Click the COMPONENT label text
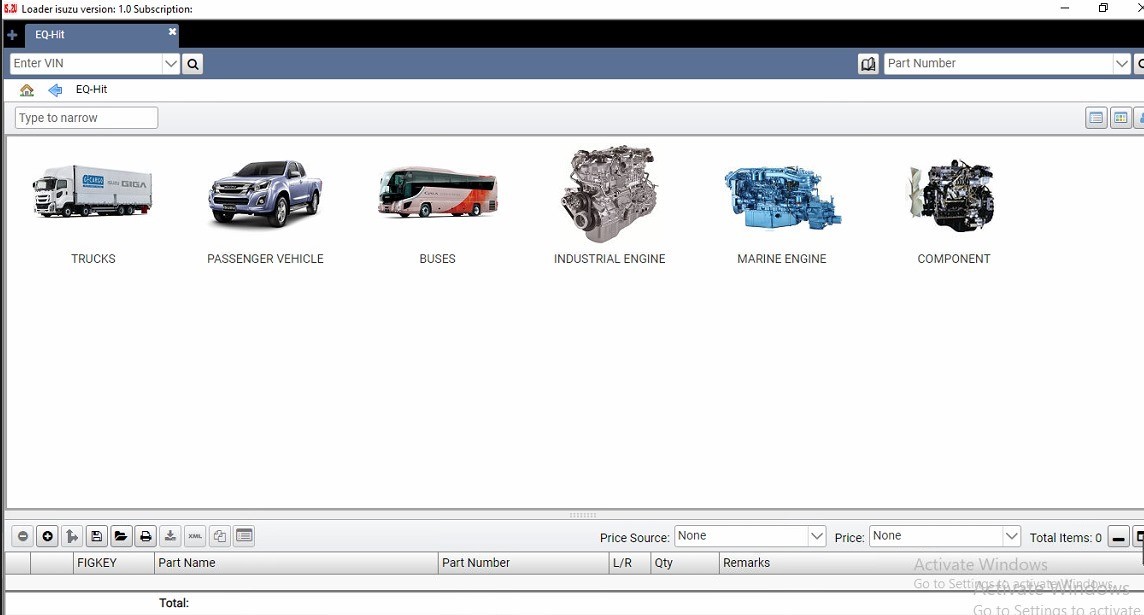The height and width of the screenshot is (615, 1144). (954, 259)
